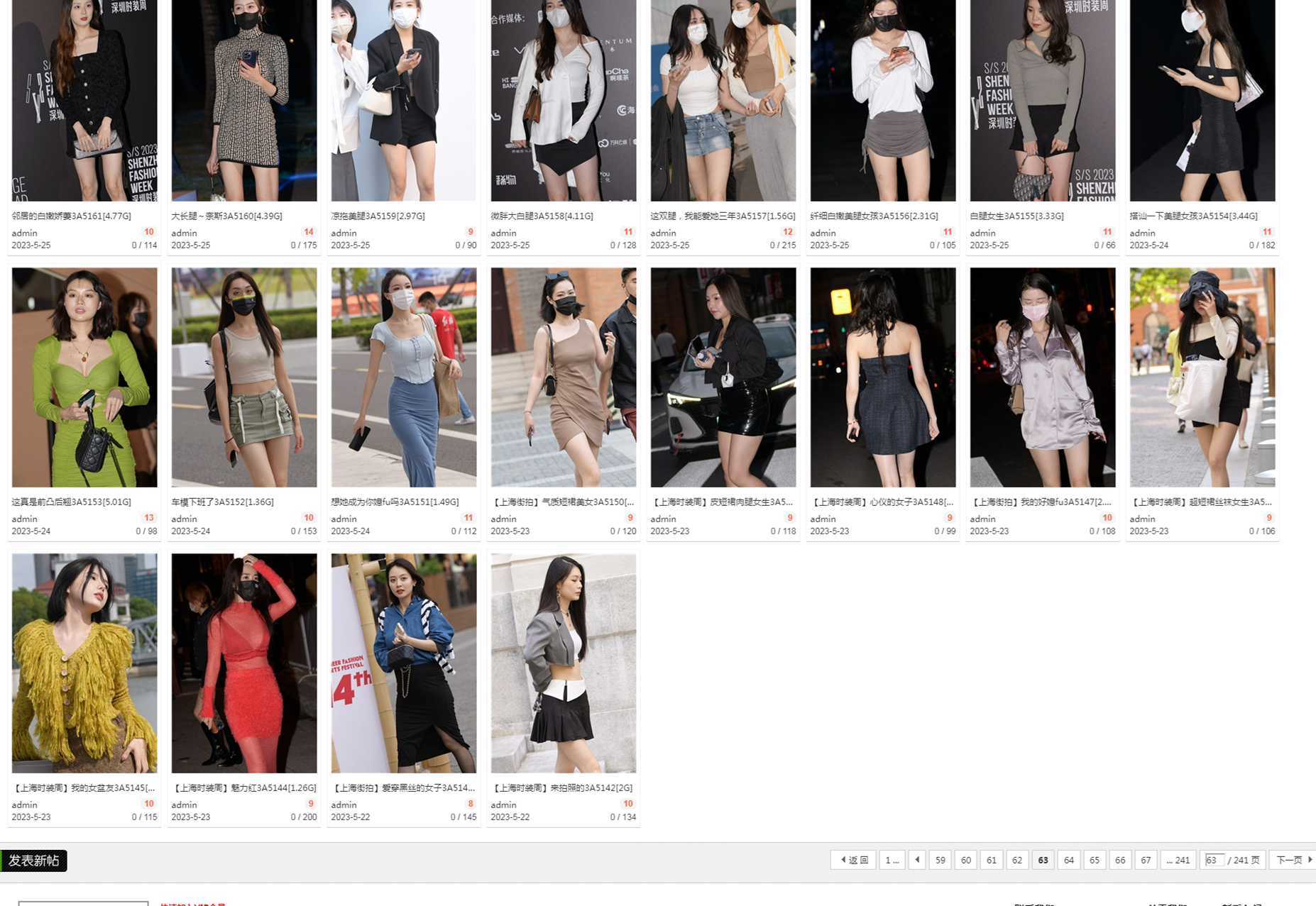
Task: Open thumbnail of post 3A5145
Action: coord(84,663)
